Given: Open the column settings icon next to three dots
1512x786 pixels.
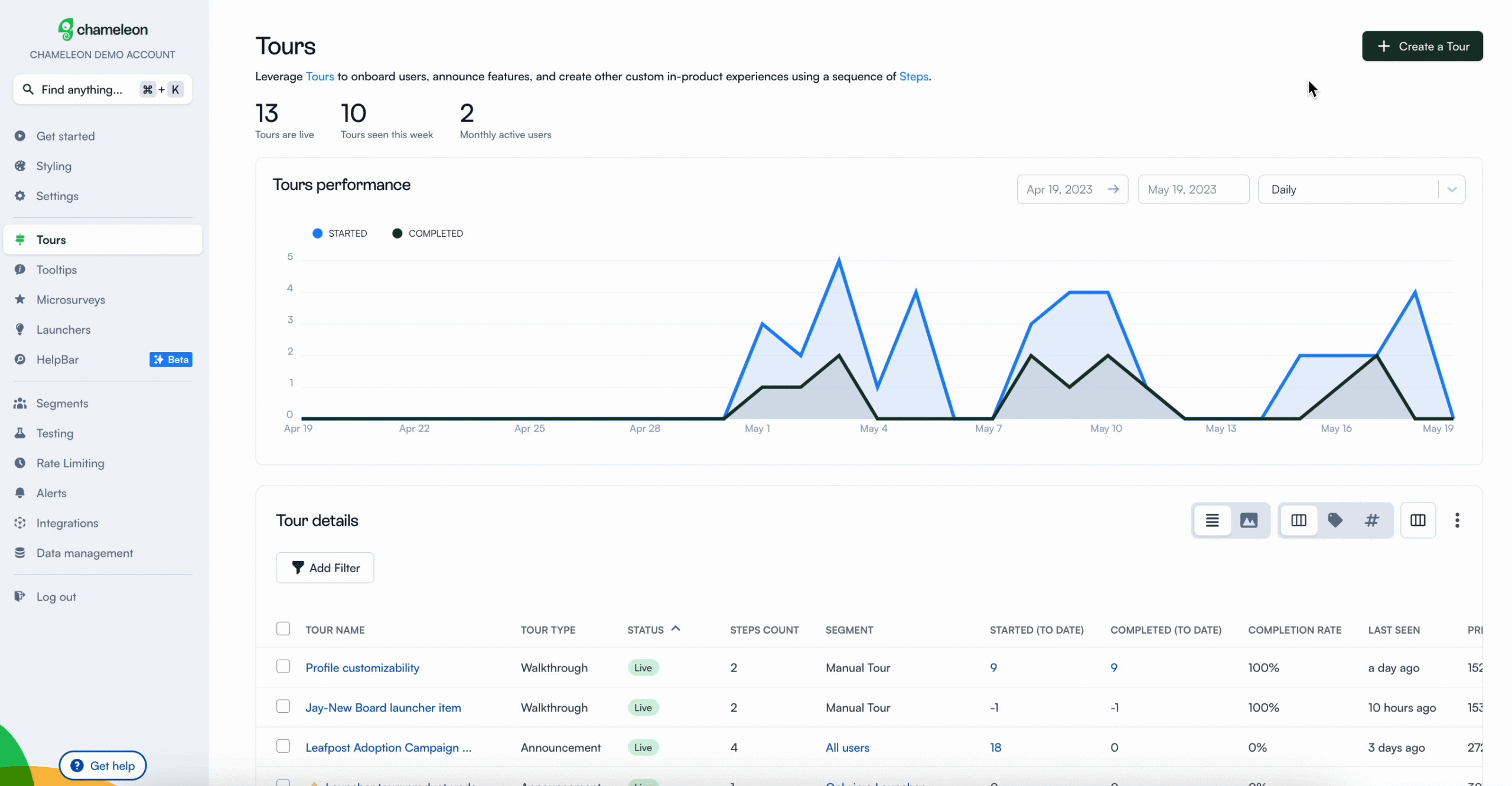Looking at the screenshot, I should (x=1417, y=520).
